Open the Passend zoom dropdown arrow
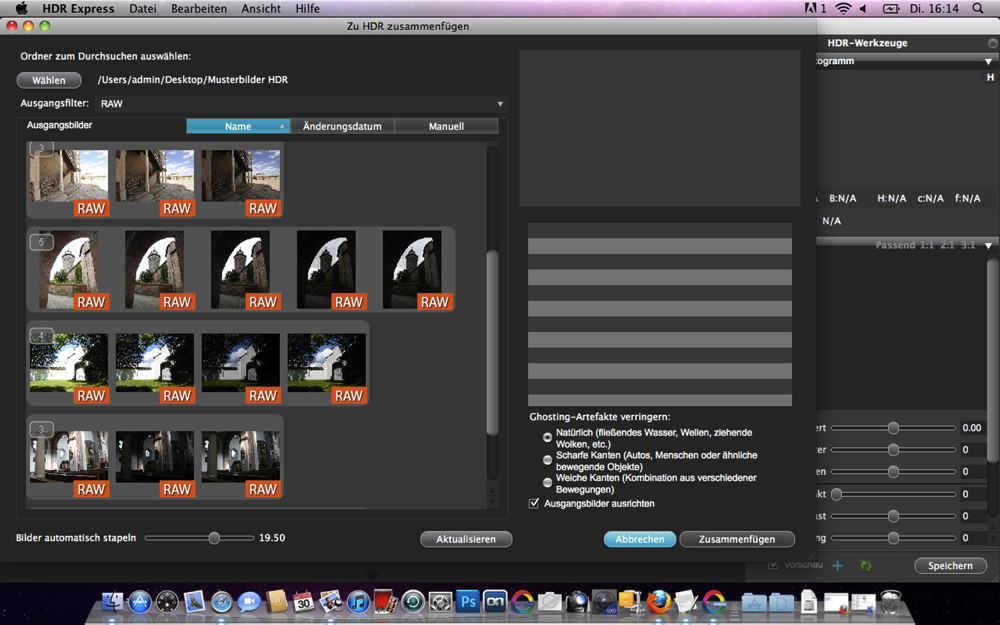 (x=989, y=246)
